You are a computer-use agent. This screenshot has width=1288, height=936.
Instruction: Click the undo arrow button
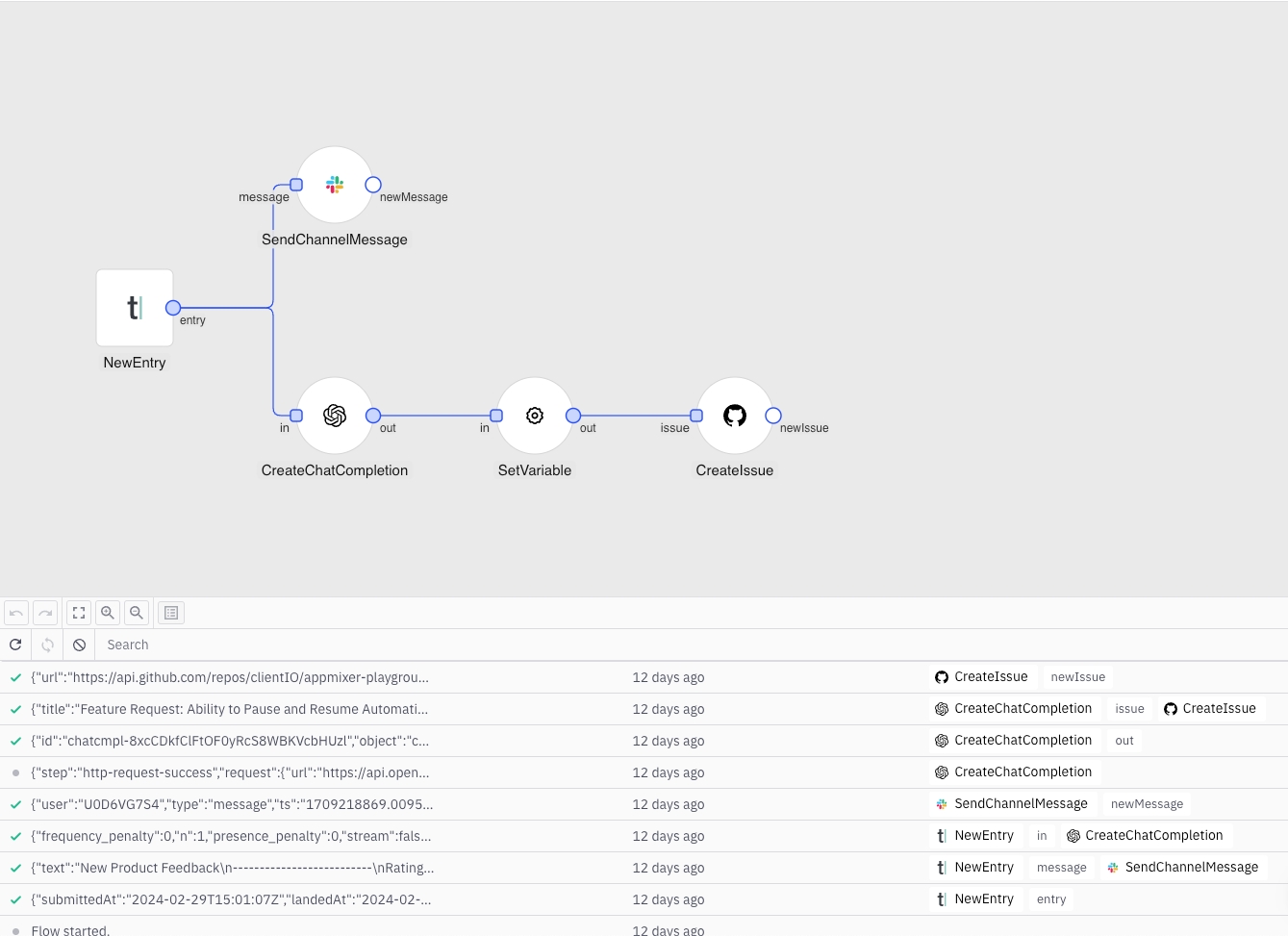click(x=16, y=613)
